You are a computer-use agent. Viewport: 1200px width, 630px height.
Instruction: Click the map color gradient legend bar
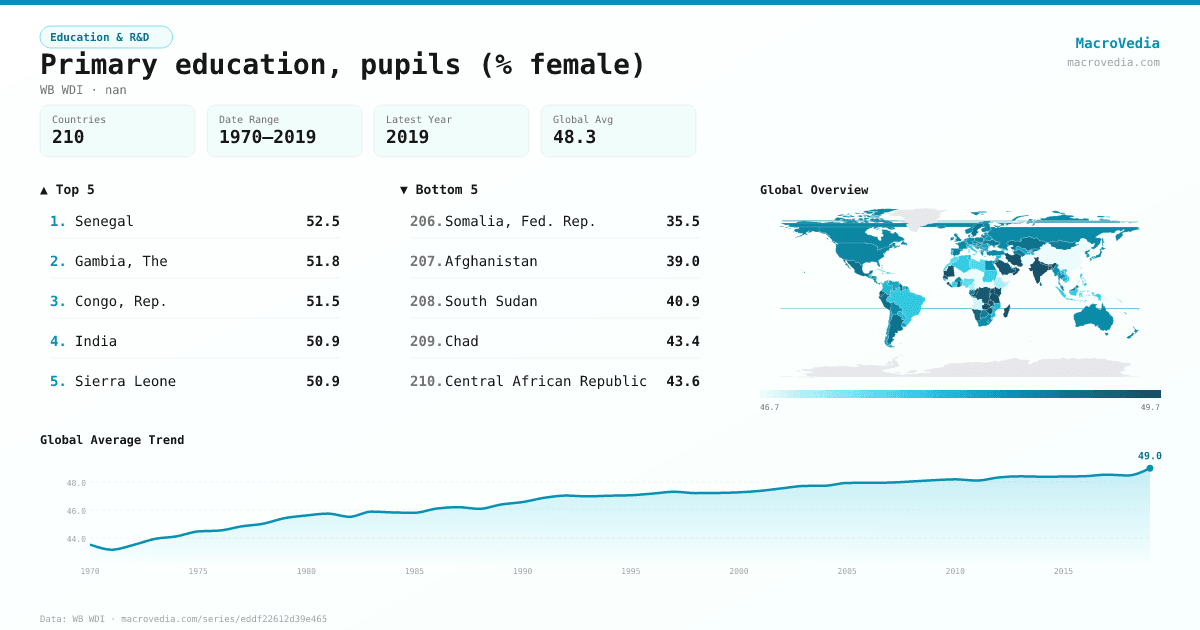click(960, 394)
